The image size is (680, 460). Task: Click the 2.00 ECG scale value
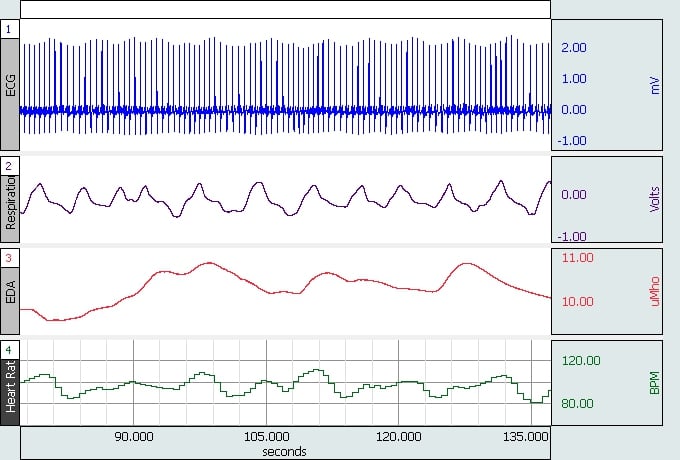click(x=574, y=47)
